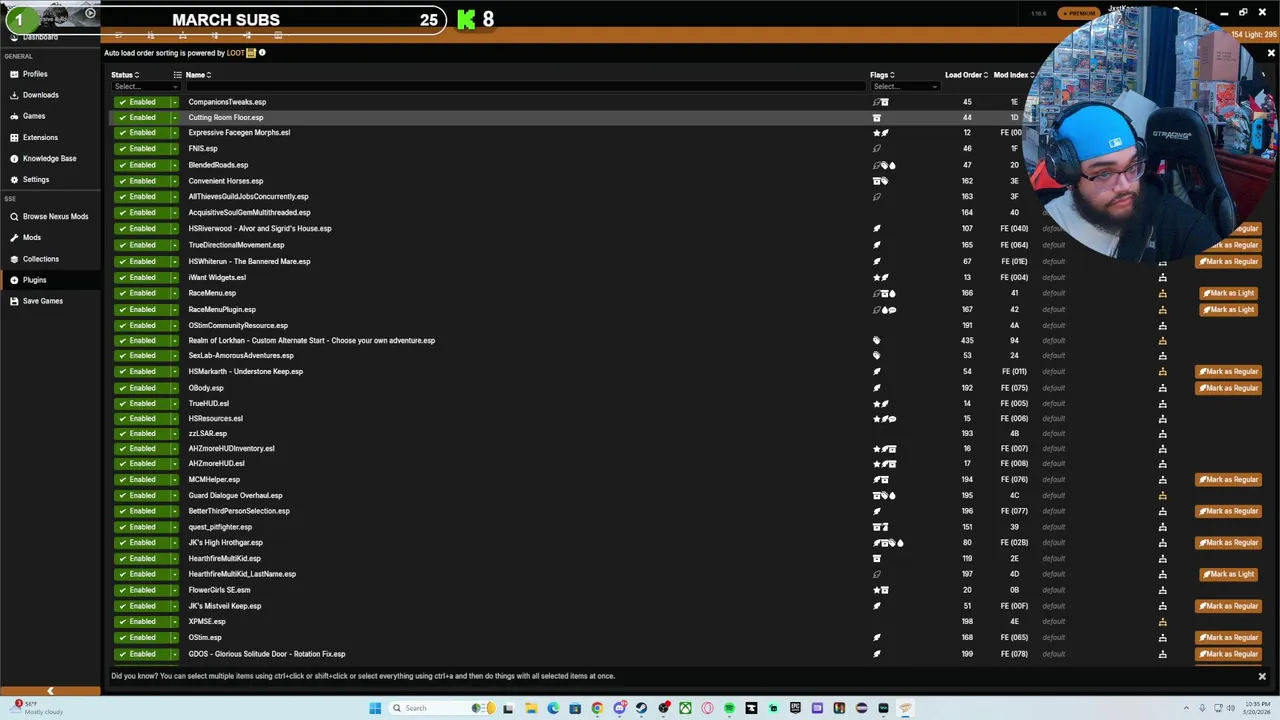Toggle Enabled status for CompanionsTweaks.esp
The width and height of the screenshot is (1280, 720).
tap(141, 102)
